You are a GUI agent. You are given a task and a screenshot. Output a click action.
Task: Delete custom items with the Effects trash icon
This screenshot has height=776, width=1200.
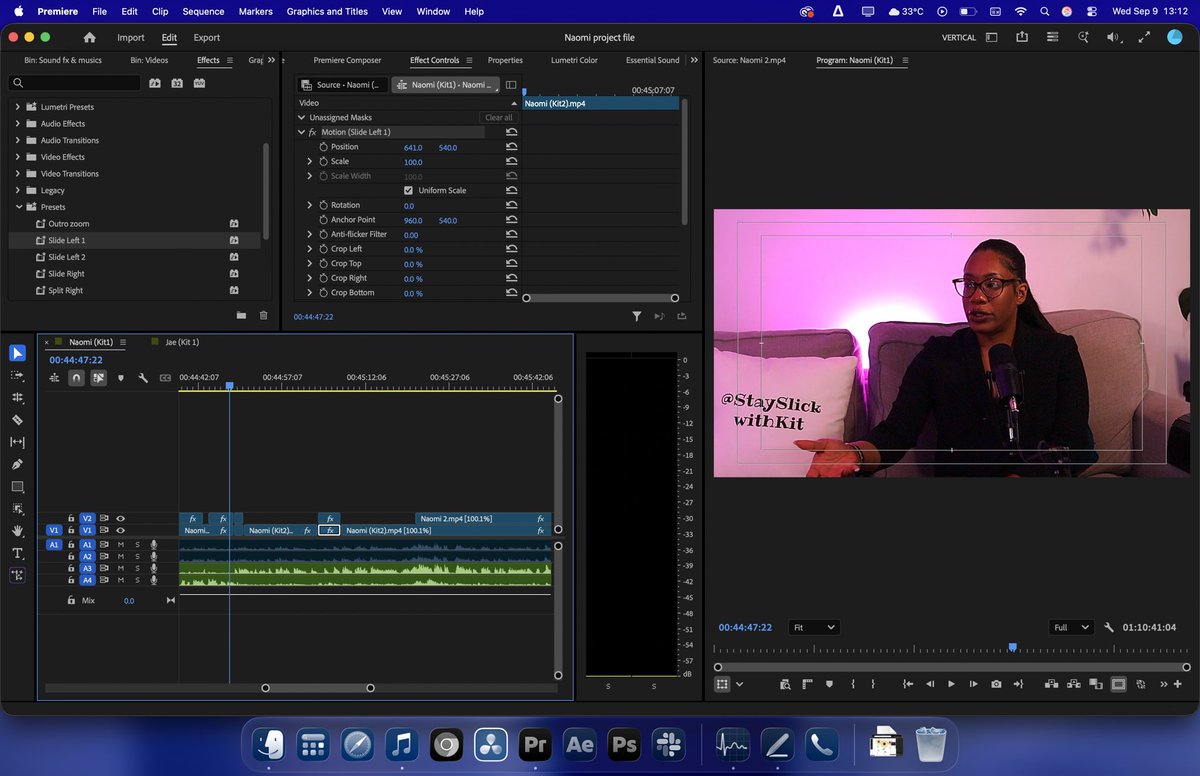point(264,315)
